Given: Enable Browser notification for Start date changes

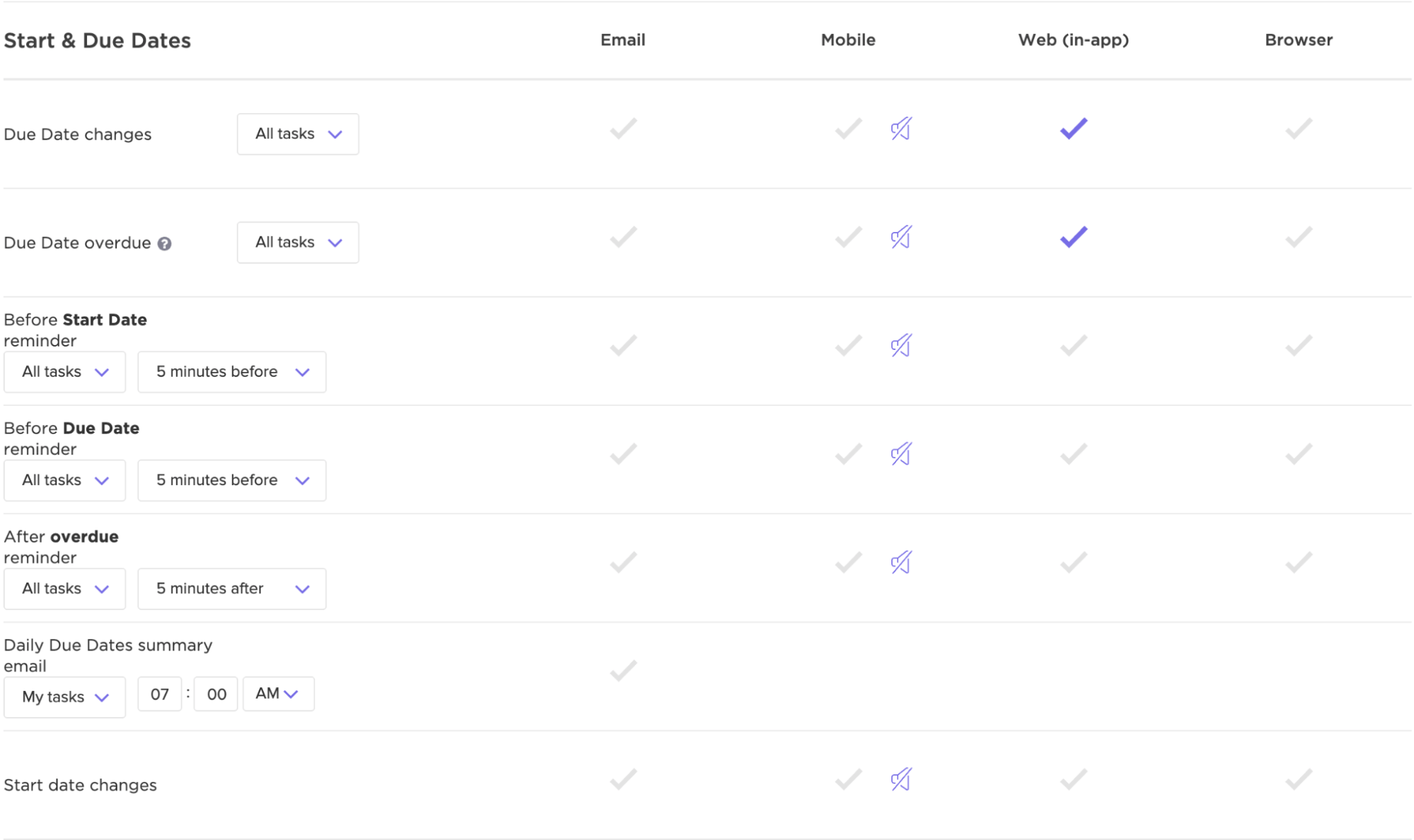Looking at the screenshot, I should [1298, 779].
